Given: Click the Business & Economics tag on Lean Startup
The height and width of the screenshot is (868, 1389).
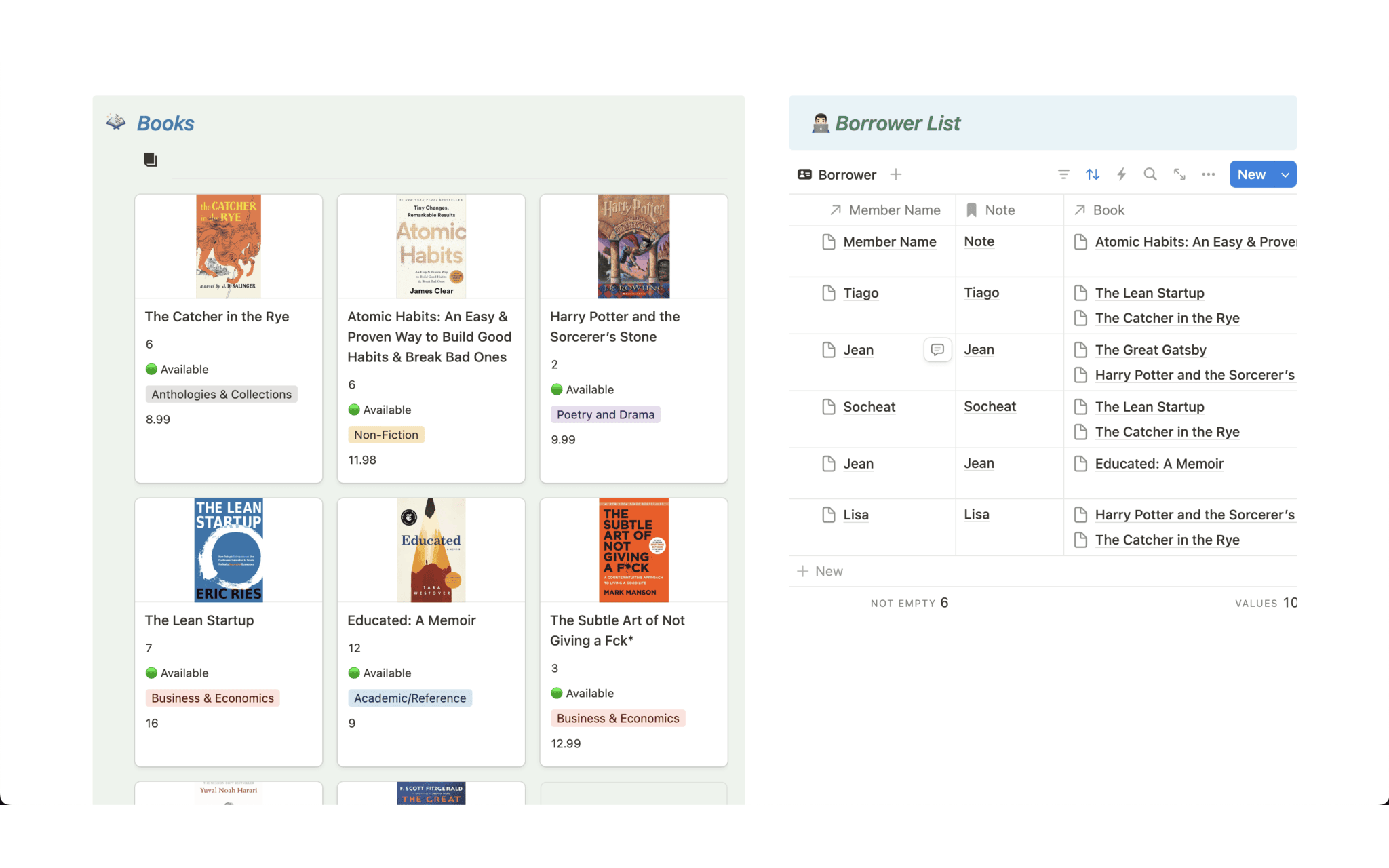Looking at the screenshot, I should pyautogui.click(x=212, y=698).
